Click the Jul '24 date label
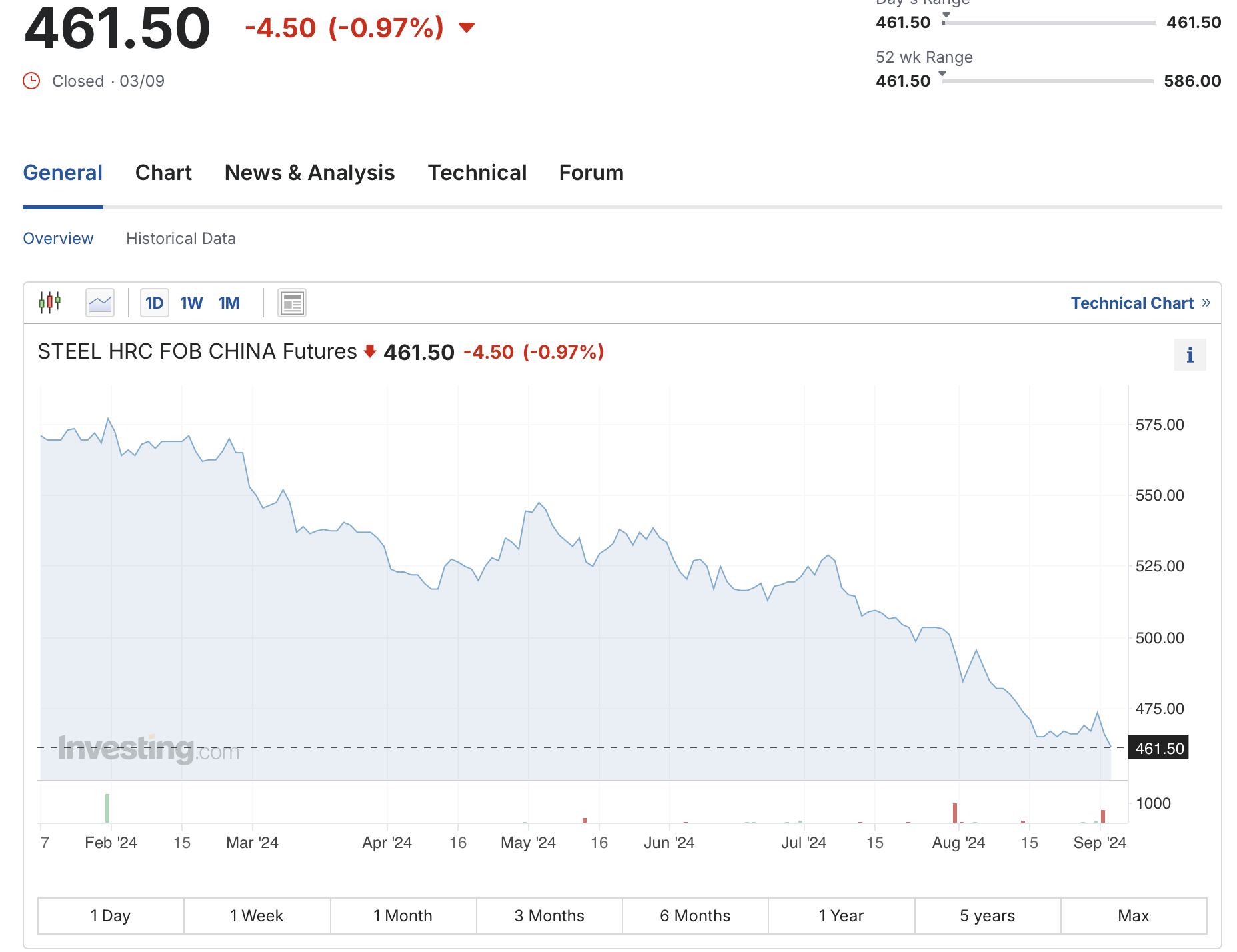 [x=804, y=843]
